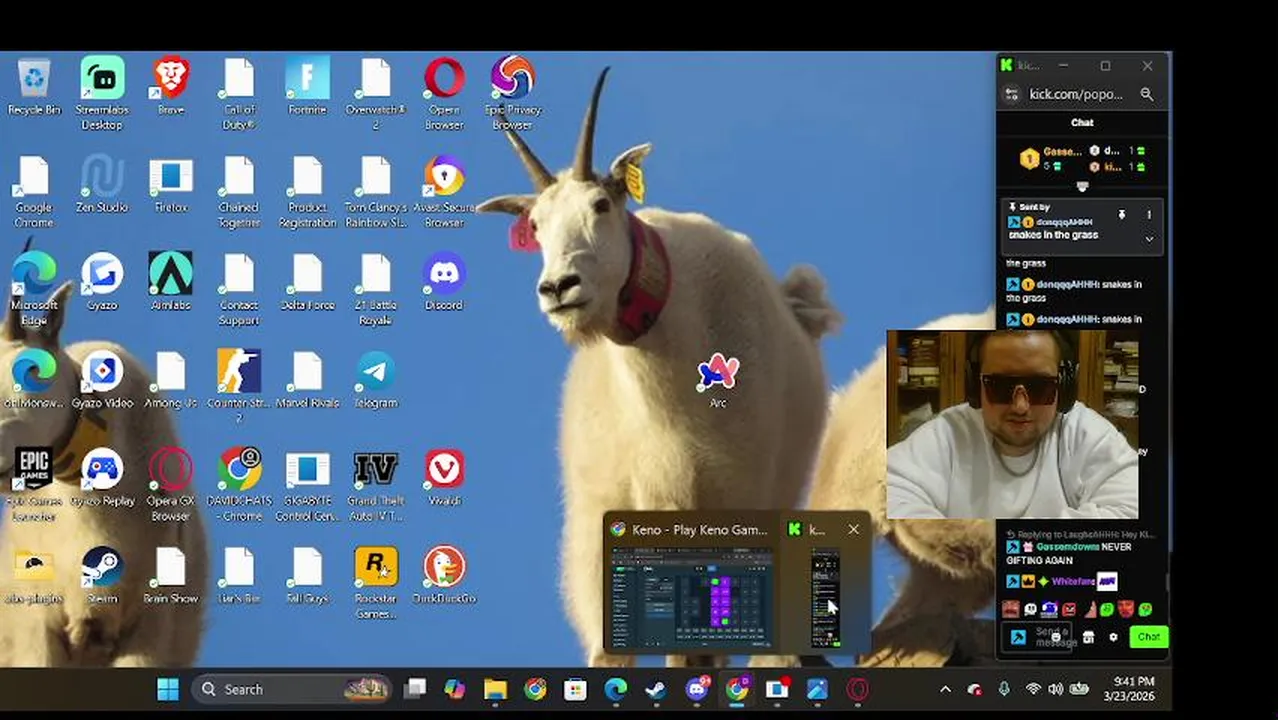Viewport: 1278px width, 720px height.
Task: Select the Zen Studio desktop icon
Action: click(102, 185)
